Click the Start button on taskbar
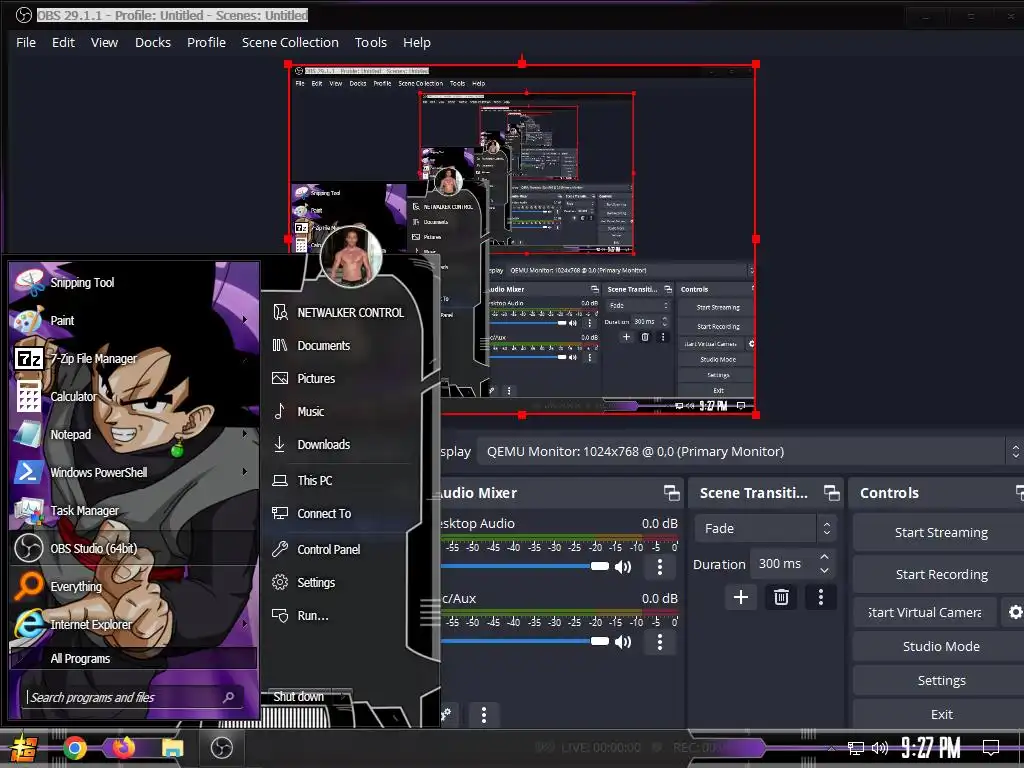The image size is (1024, 768). pyautogui.click(x=23, y=748)
